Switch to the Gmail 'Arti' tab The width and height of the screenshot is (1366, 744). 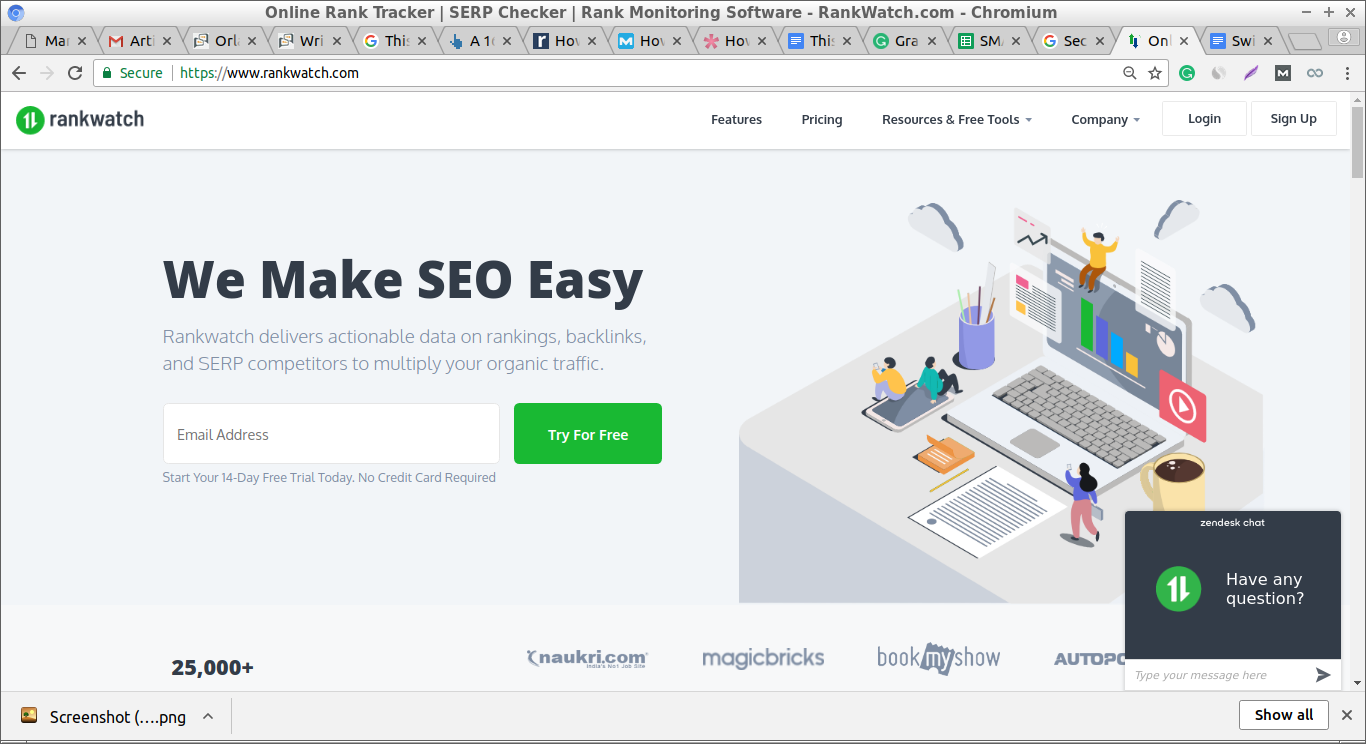[x=138, y=41]
